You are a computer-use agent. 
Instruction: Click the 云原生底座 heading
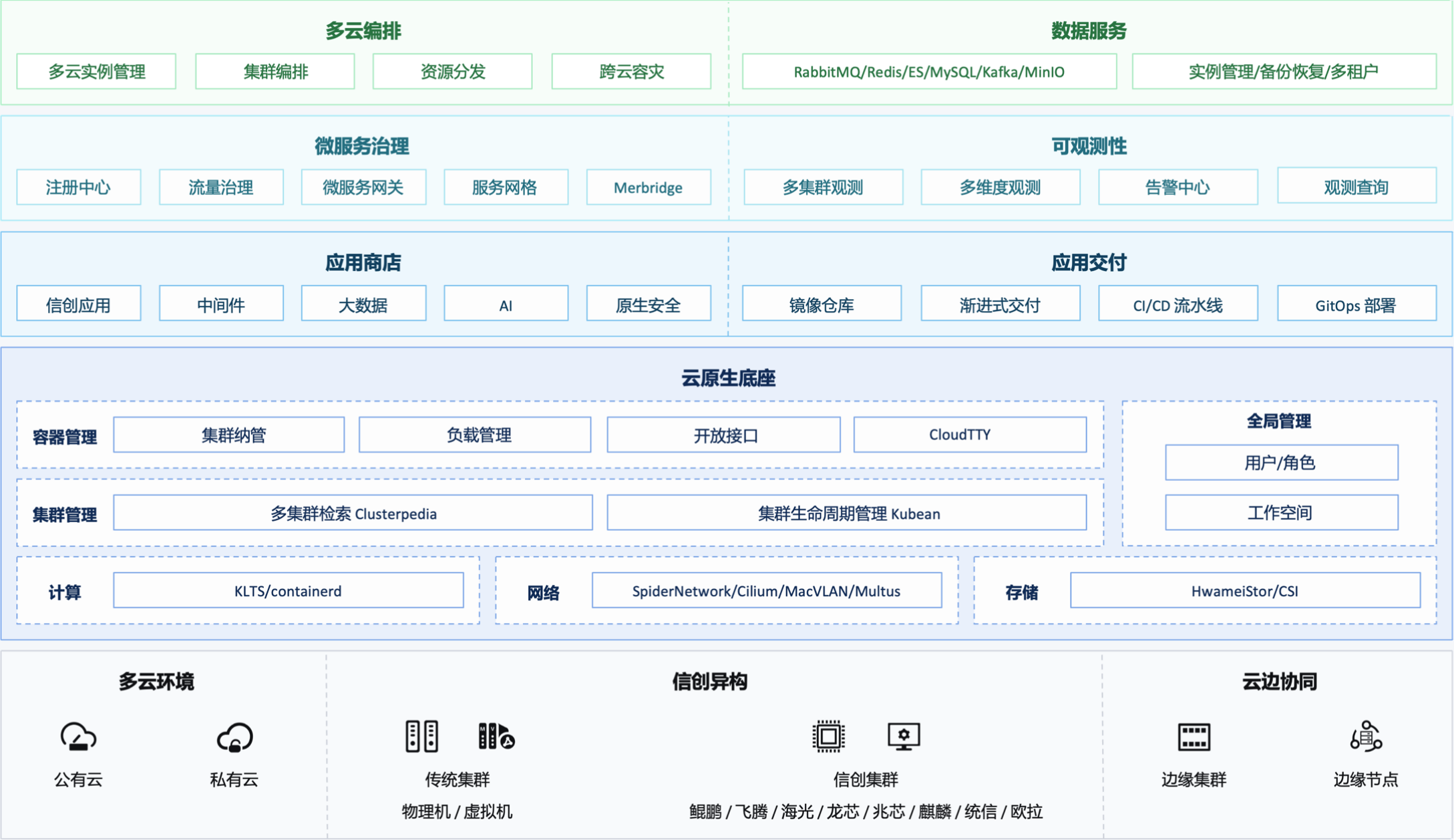pos(728,378)
